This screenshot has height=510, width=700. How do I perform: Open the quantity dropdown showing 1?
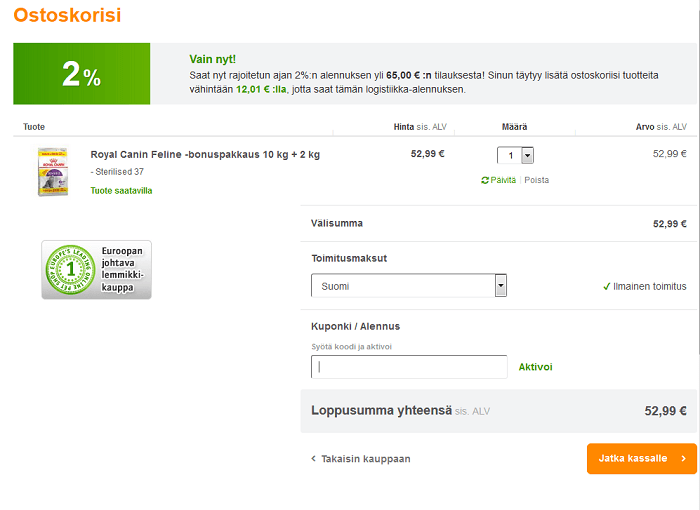[515, 155]
